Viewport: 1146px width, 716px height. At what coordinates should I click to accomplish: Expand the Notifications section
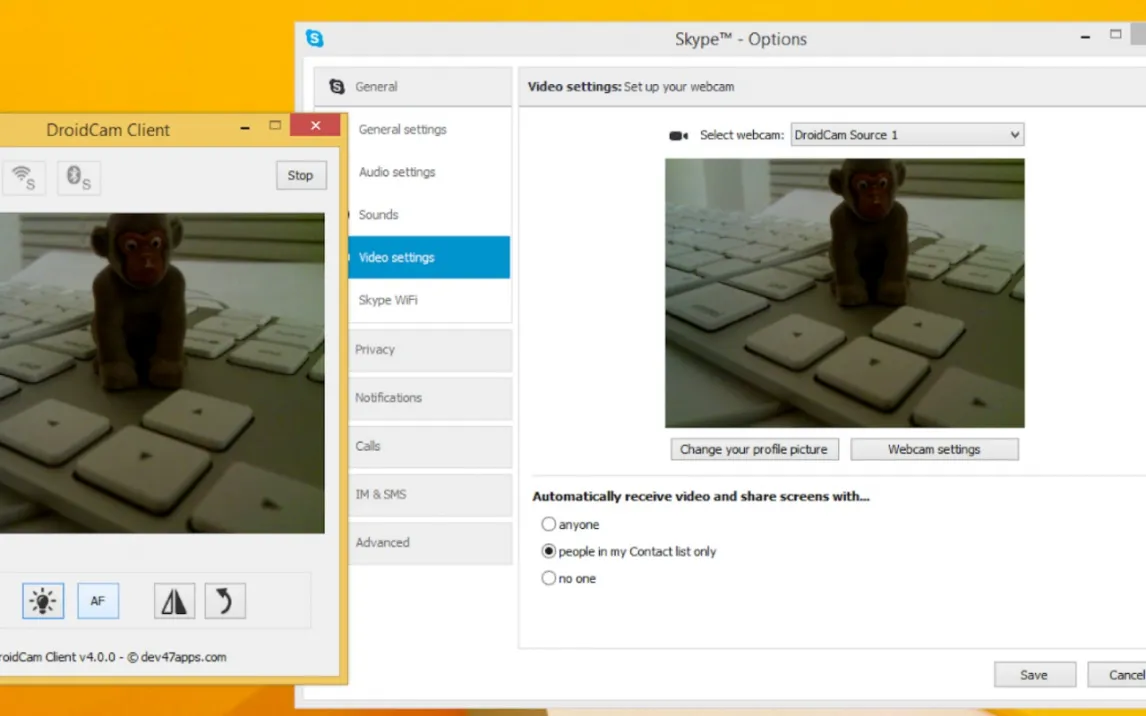pyautogui.click(x=430, y=398)
